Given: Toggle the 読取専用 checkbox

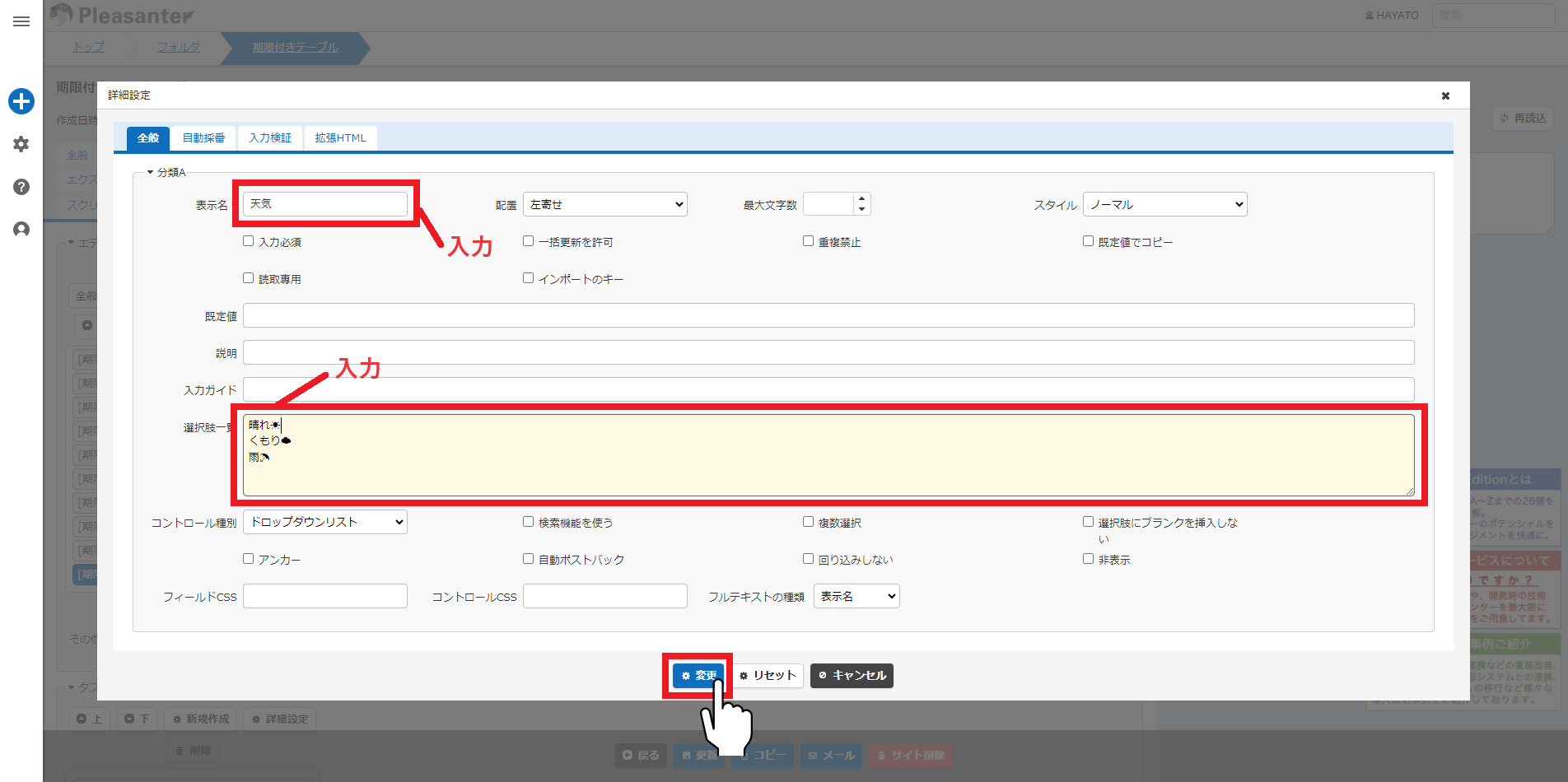Looking at the screenshot, I should [x=248, y=278].
